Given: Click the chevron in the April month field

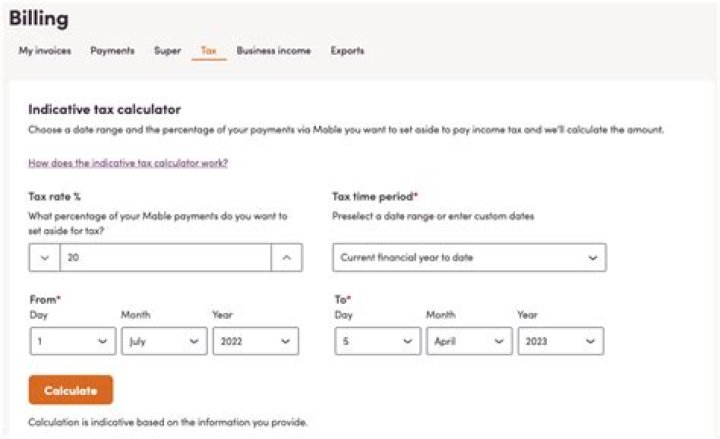Looking at the screenshot, I should coord(498,341).
